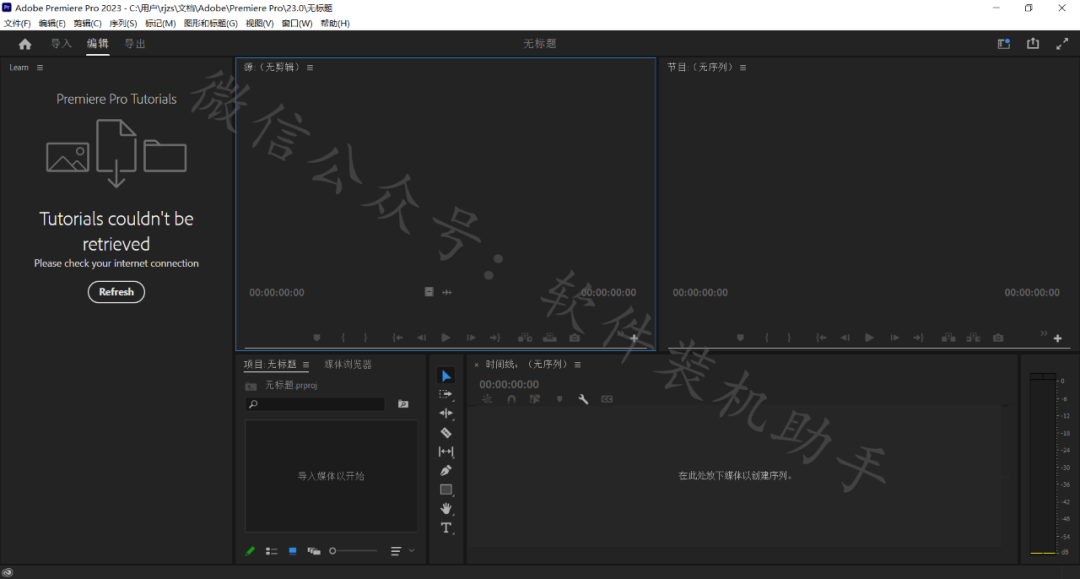The height and width of the screenshot is (579, 1080).
Task: Switch project panel to freeform view
Action: 314,551
